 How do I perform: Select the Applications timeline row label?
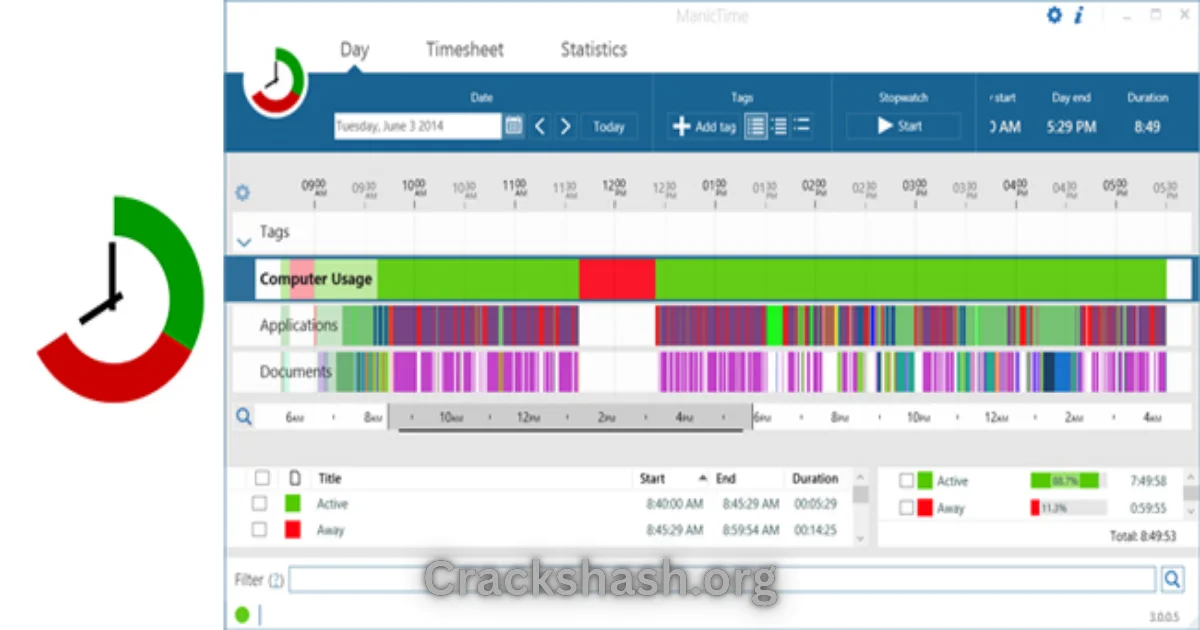click(299, 325)
